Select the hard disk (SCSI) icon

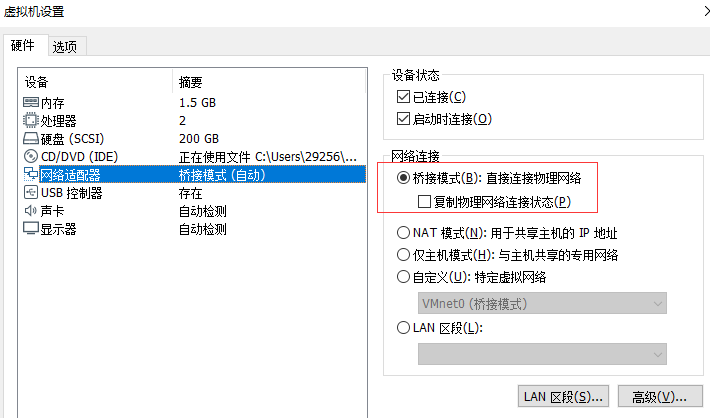(31, 138)
